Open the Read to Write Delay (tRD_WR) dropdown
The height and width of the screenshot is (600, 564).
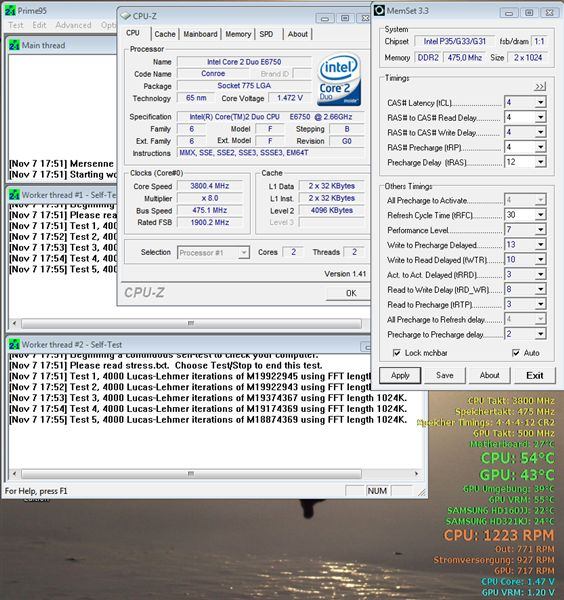click(540, 289)
